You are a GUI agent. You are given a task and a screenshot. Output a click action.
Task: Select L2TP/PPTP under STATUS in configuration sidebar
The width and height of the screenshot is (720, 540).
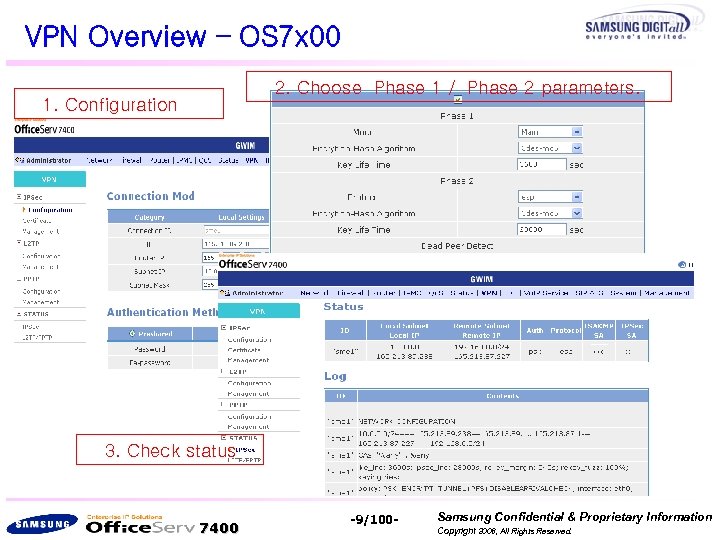tap(37, 337)
